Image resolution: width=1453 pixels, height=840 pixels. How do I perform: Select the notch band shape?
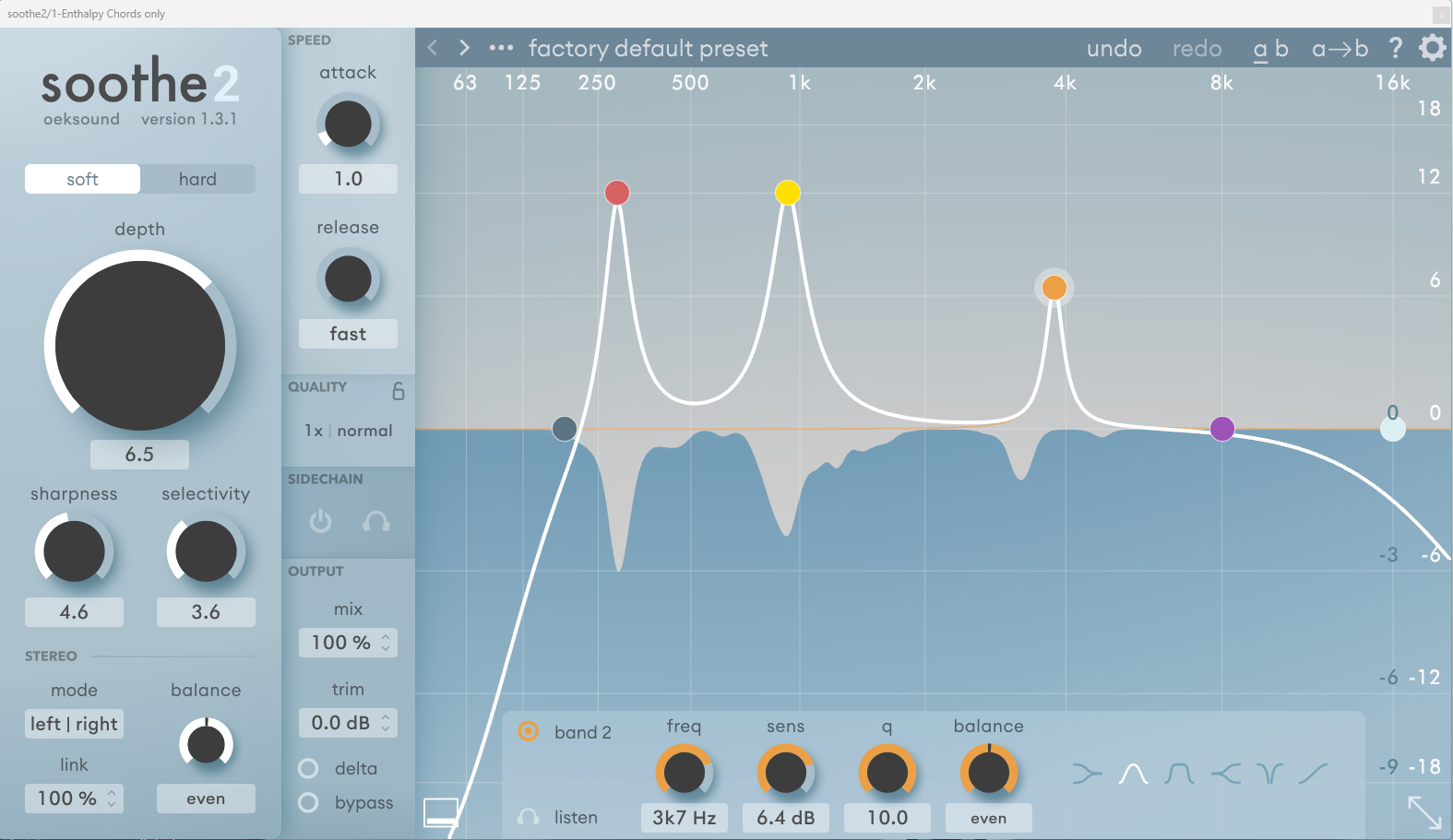[1269, 773]
